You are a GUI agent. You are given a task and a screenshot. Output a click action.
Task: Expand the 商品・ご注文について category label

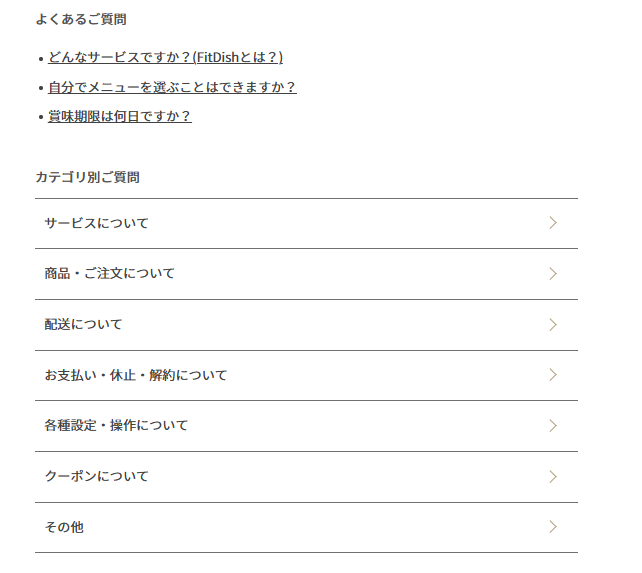coord(109,274)
